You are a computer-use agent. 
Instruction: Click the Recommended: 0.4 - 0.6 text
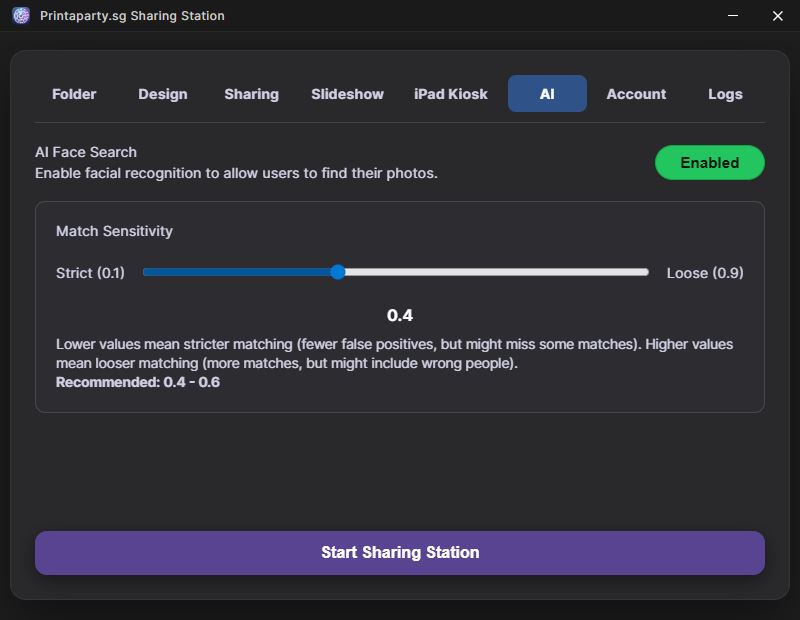(x=138, y=382)
